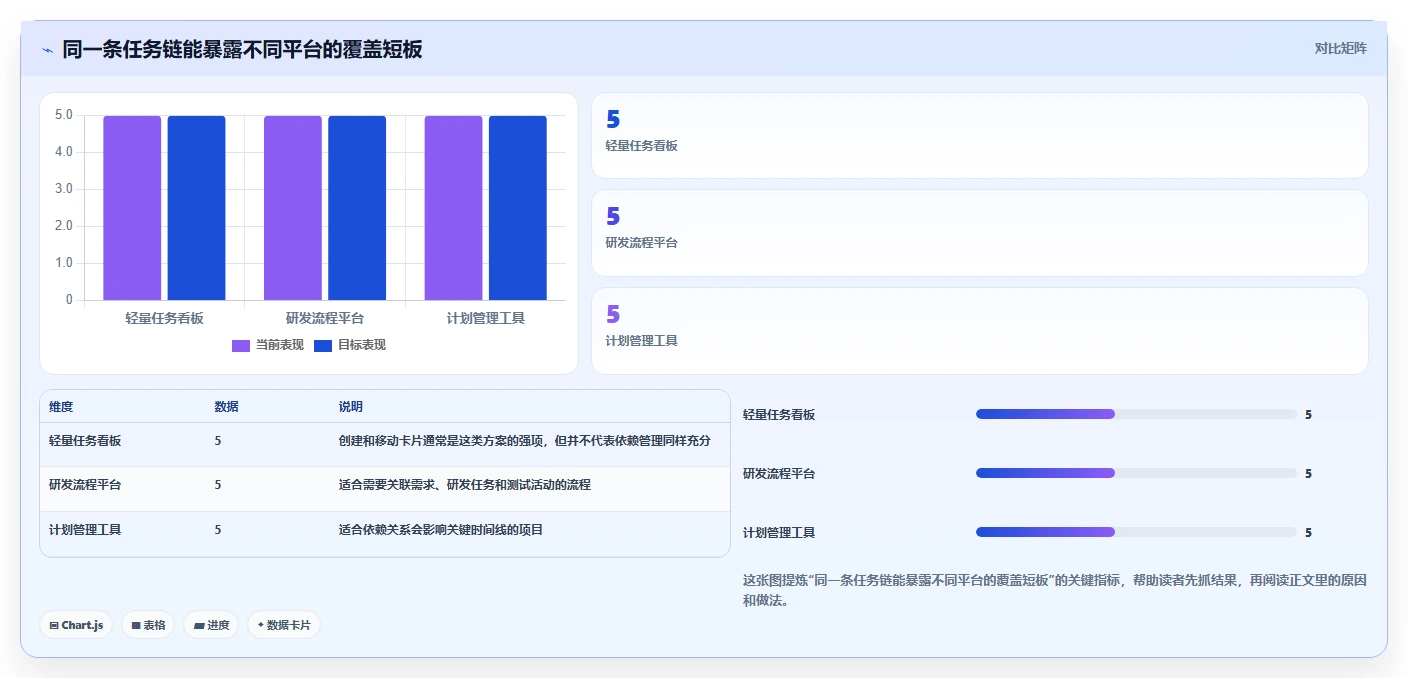
Task: Click the purple 研发流程平台 current bar
Action: pos(293,208)
